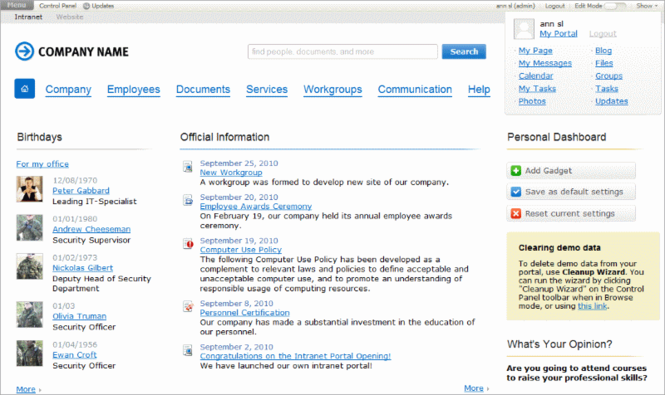Open Olivia Truman profile link
The height and width of the screenshot is (395, 665).
tap(79, 316)
